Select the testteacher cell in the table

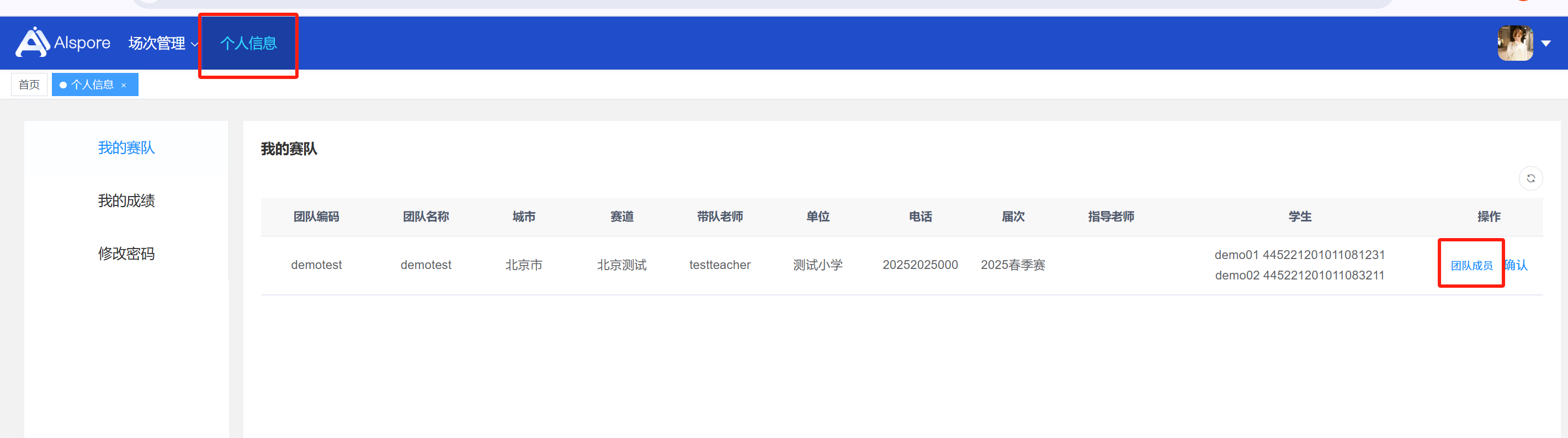coord(720,265)
